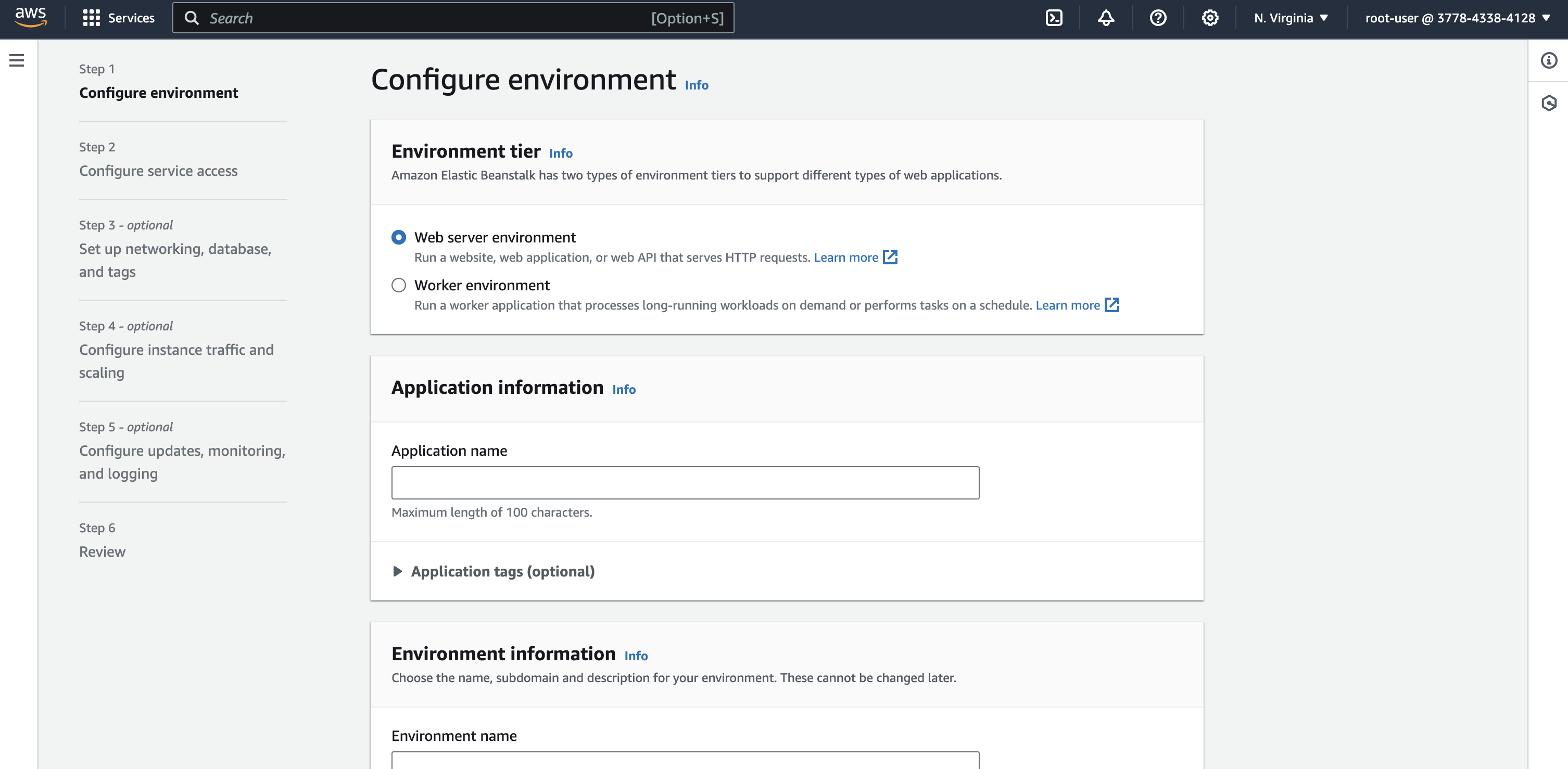Open the N. Virginia region dropdown
This screenshot has width=1568, height=769.
1291,18
